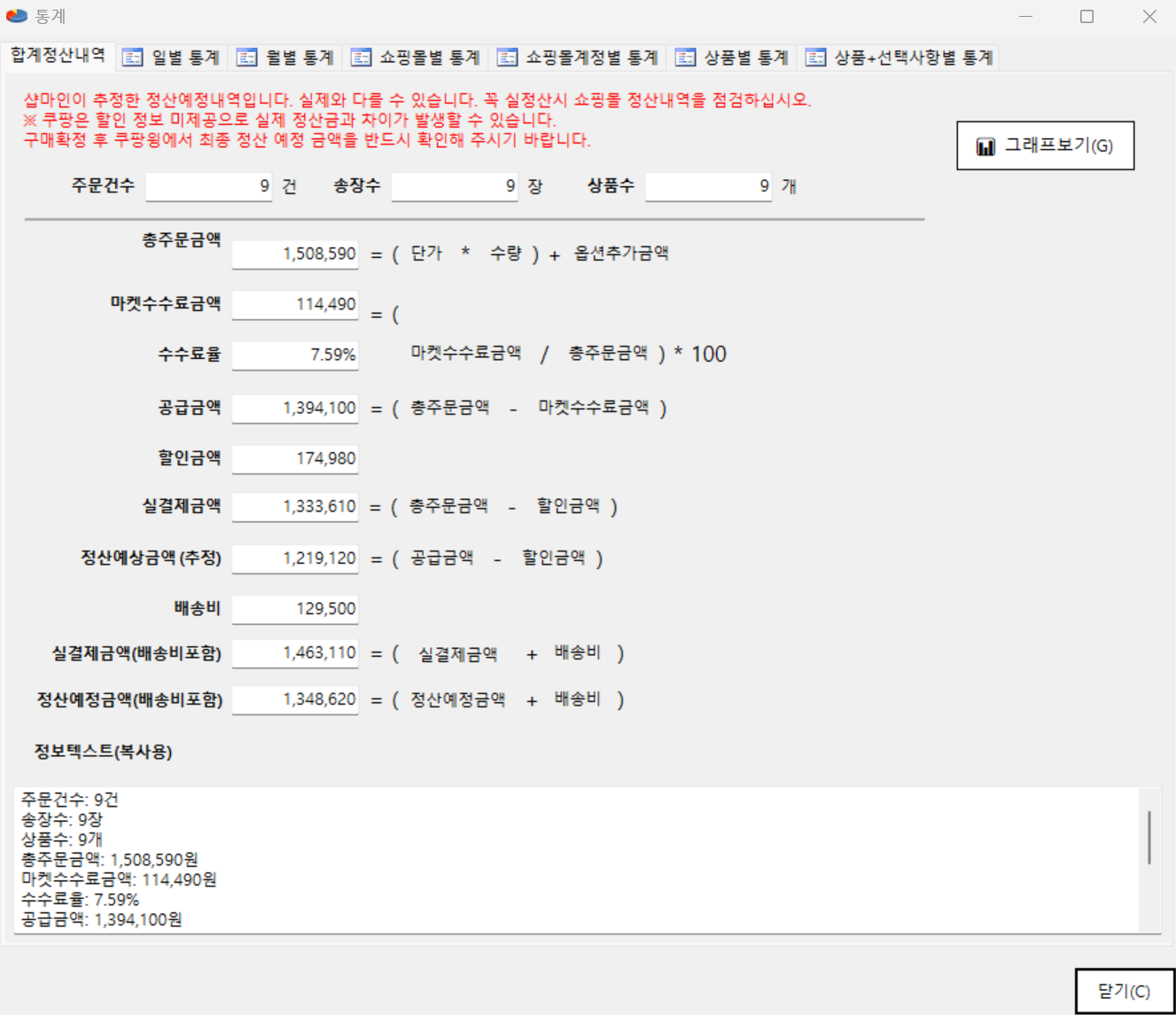Focus the 수수료율 percentage field
Image resolution: width=1176 pixels, height=1015 pixels.
pos(295,355)
